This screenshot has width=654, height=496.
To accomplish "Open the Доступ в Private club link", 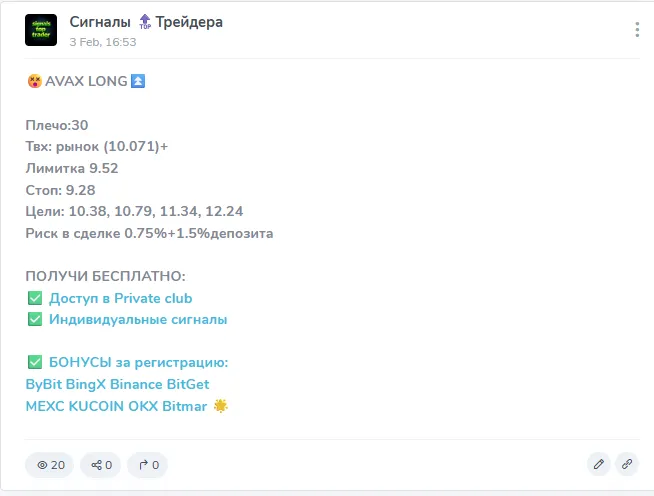I will (x=121, y=298).
